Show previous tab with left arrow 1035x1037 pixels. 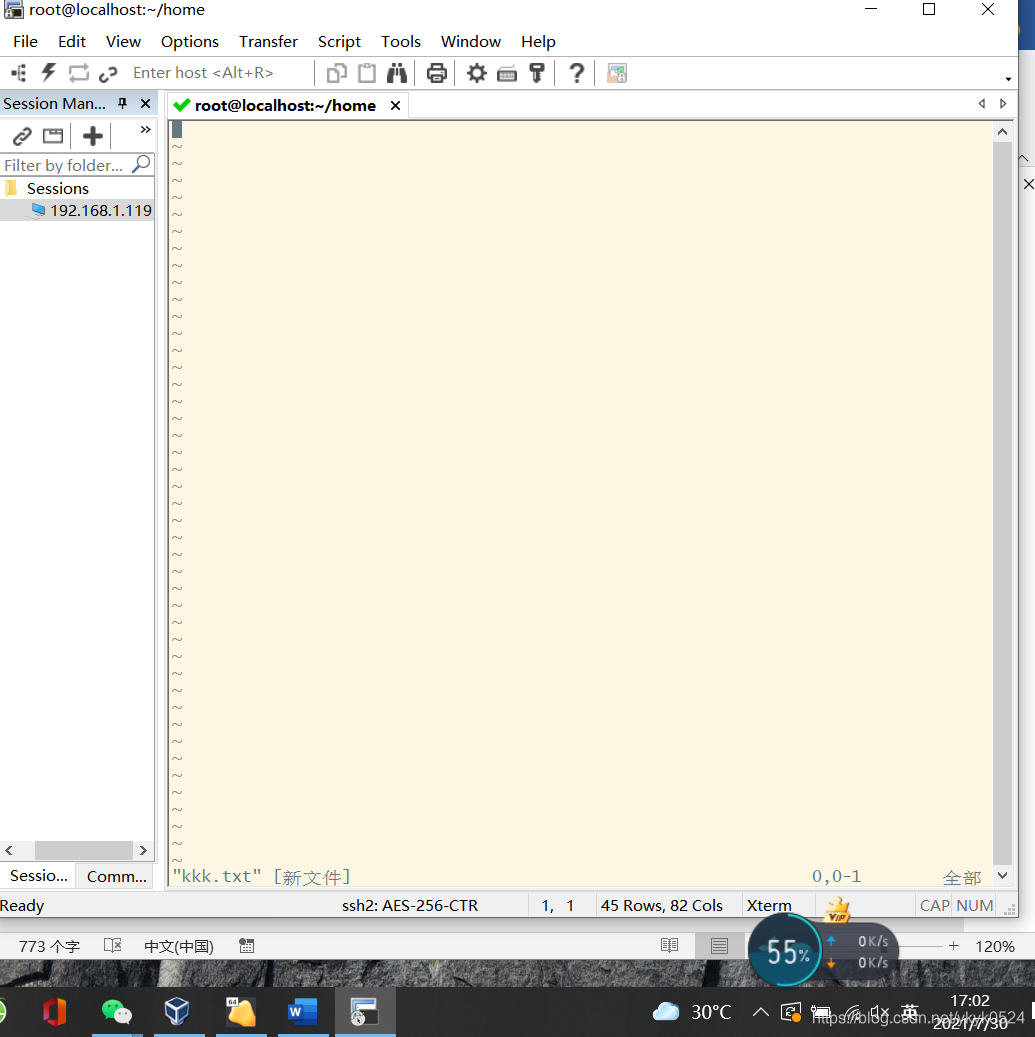pyautogui.click(x=982, y=104)
